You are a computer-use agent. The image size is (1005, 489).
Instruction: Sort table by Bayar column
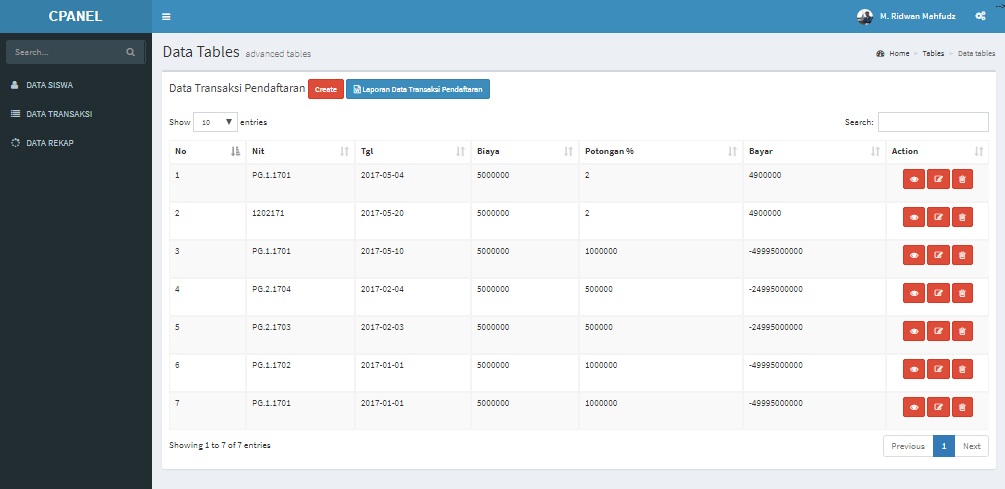[814, 151]
